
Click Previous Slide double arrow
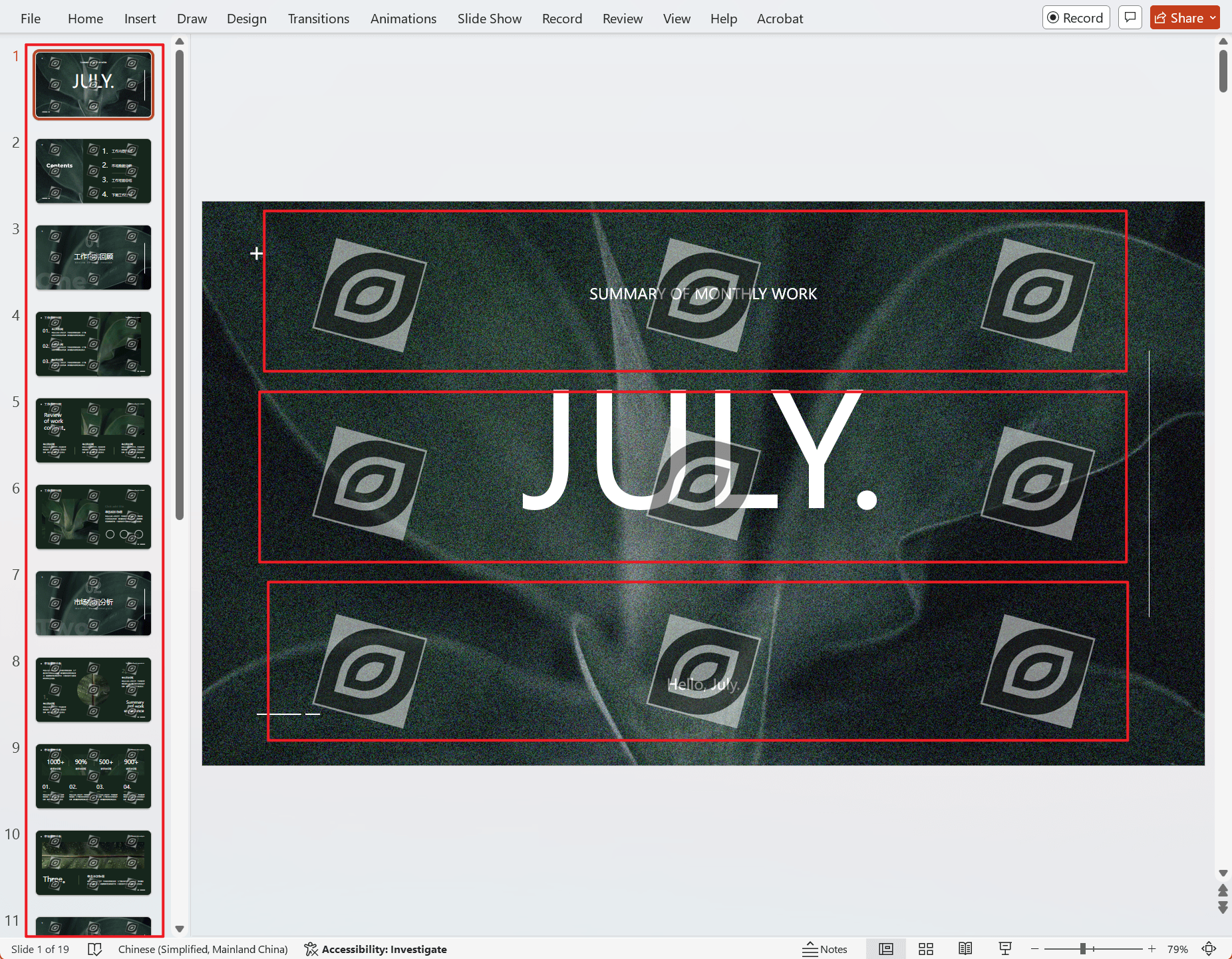point(1223,890)
